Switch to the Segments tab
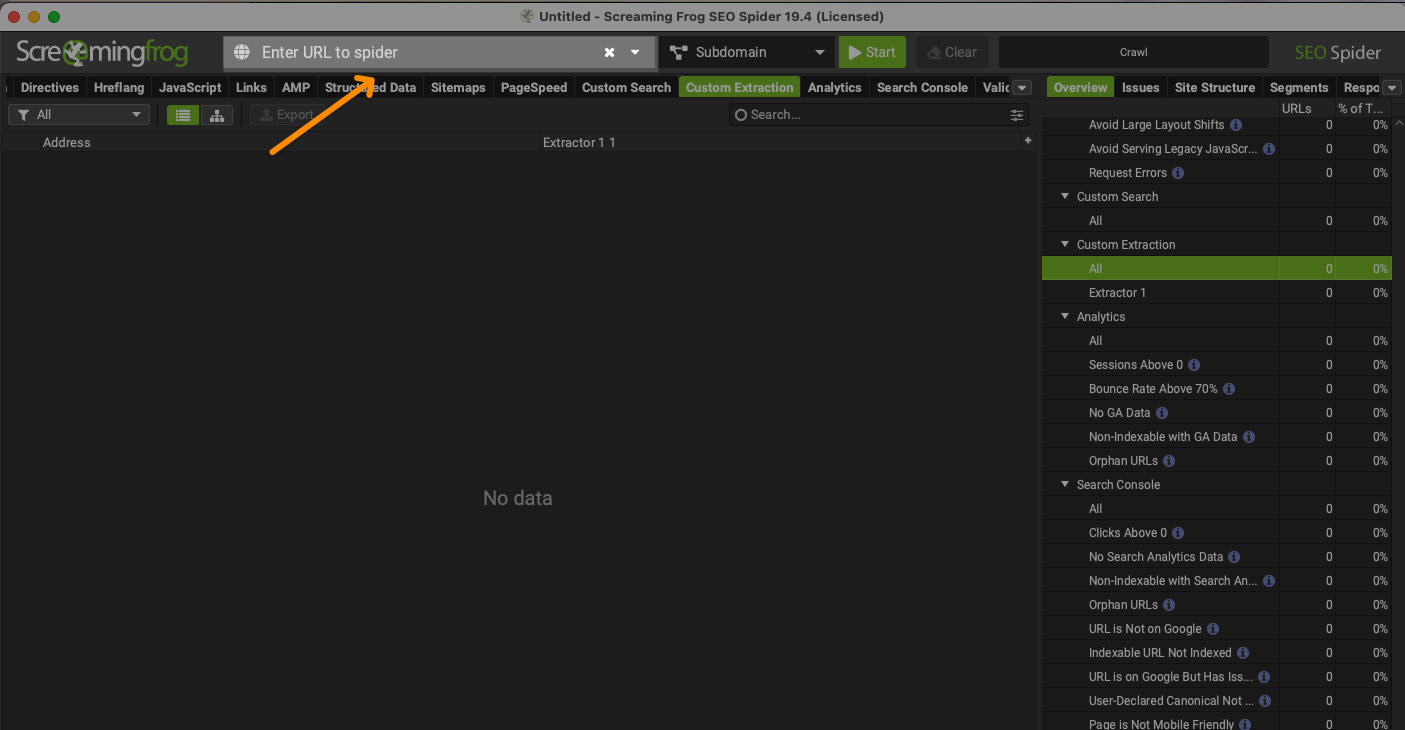Image resolution: width=1405 pixels, height=730 pixels. pos(1299,87)
